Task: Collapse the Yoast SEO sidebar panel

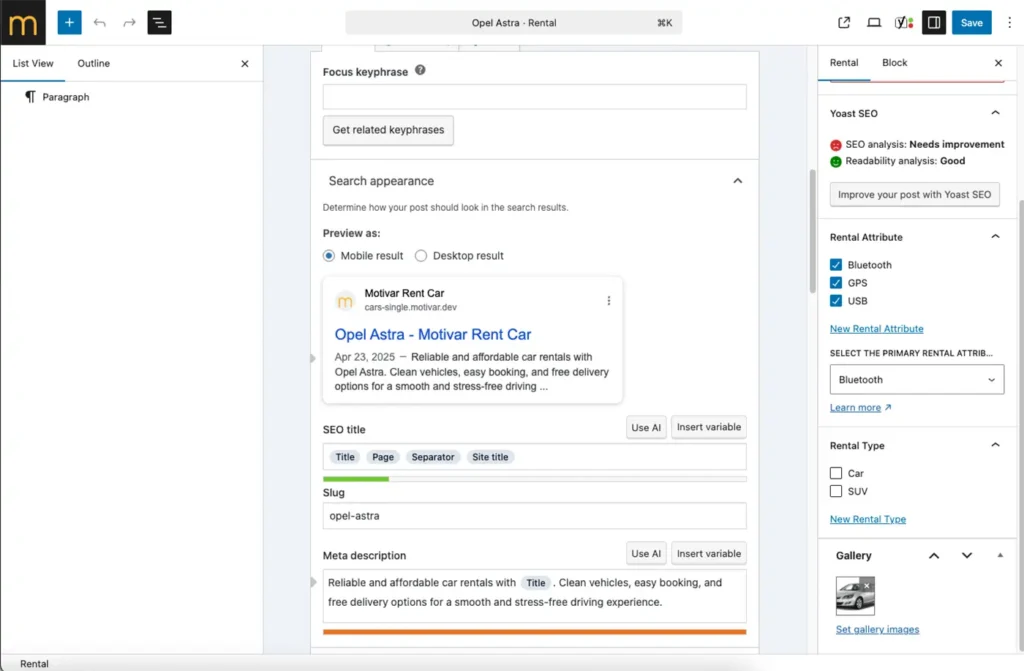Action: 995,113
